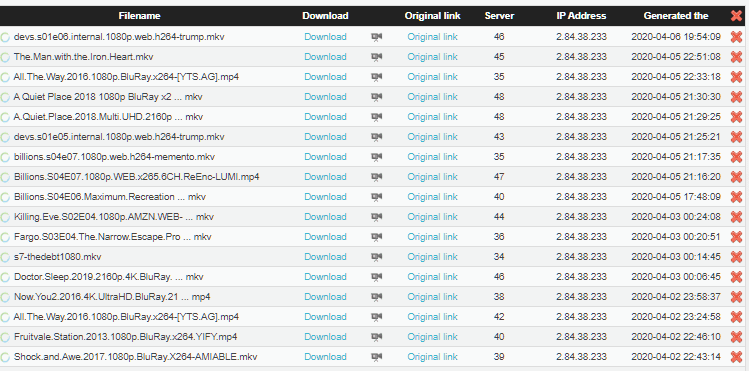Click the Filename column header
The image size is (749, 371).
click(x=139, y=16)
